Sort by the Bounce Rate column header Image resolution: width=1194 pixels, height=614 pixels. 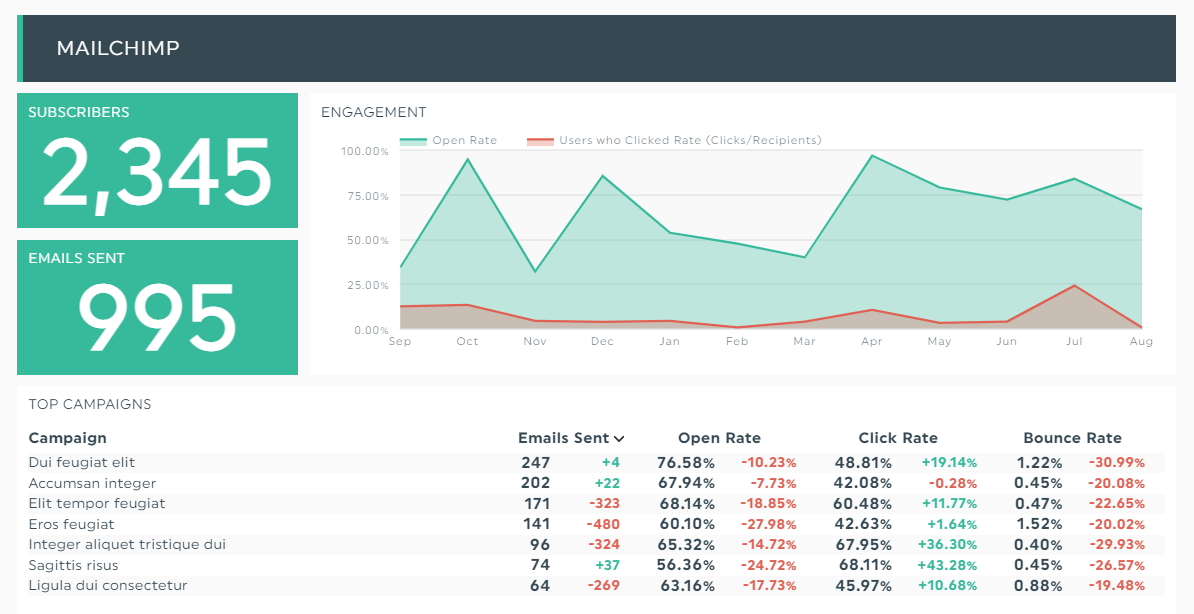pos(1072,438)
